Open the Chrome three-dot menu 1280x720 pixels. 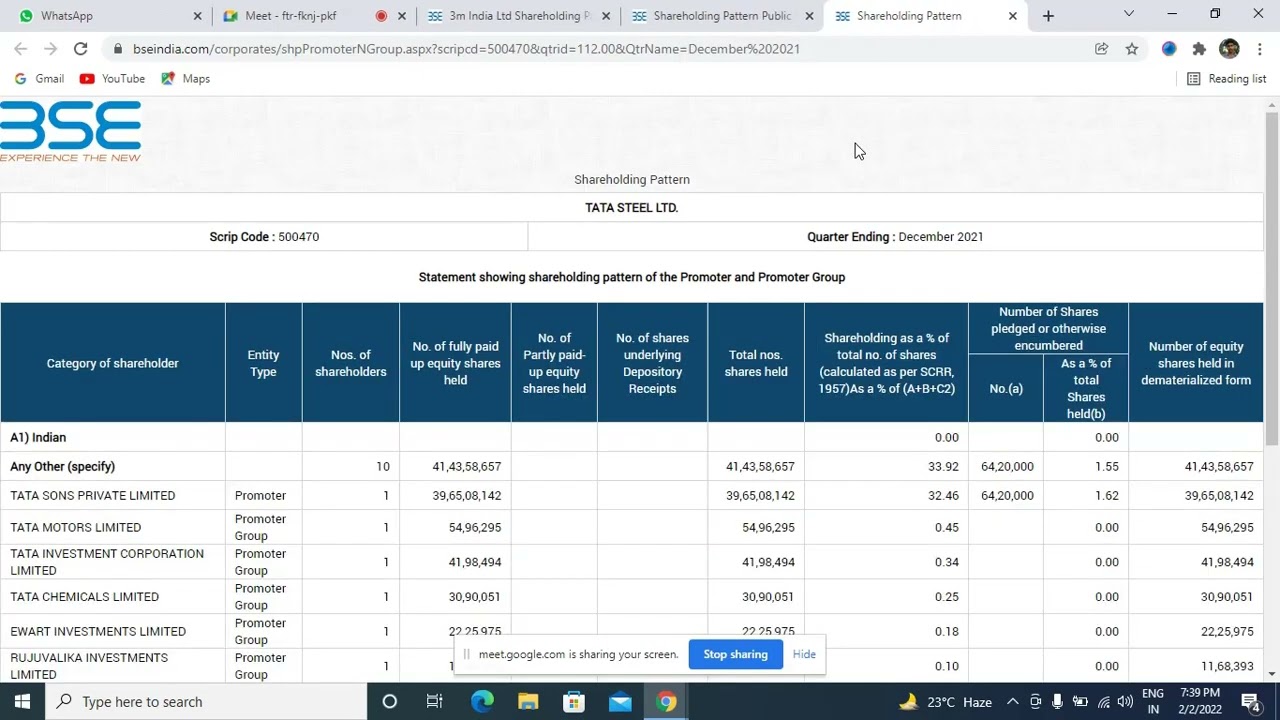(1259, 49)
